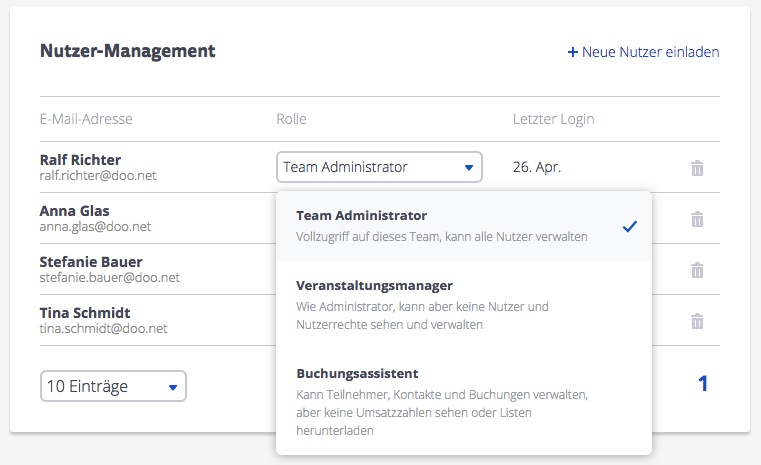761x465 pixels.
Task: Open the role dropdown for Ralf Richter
Action: click(x=379, y=167)
